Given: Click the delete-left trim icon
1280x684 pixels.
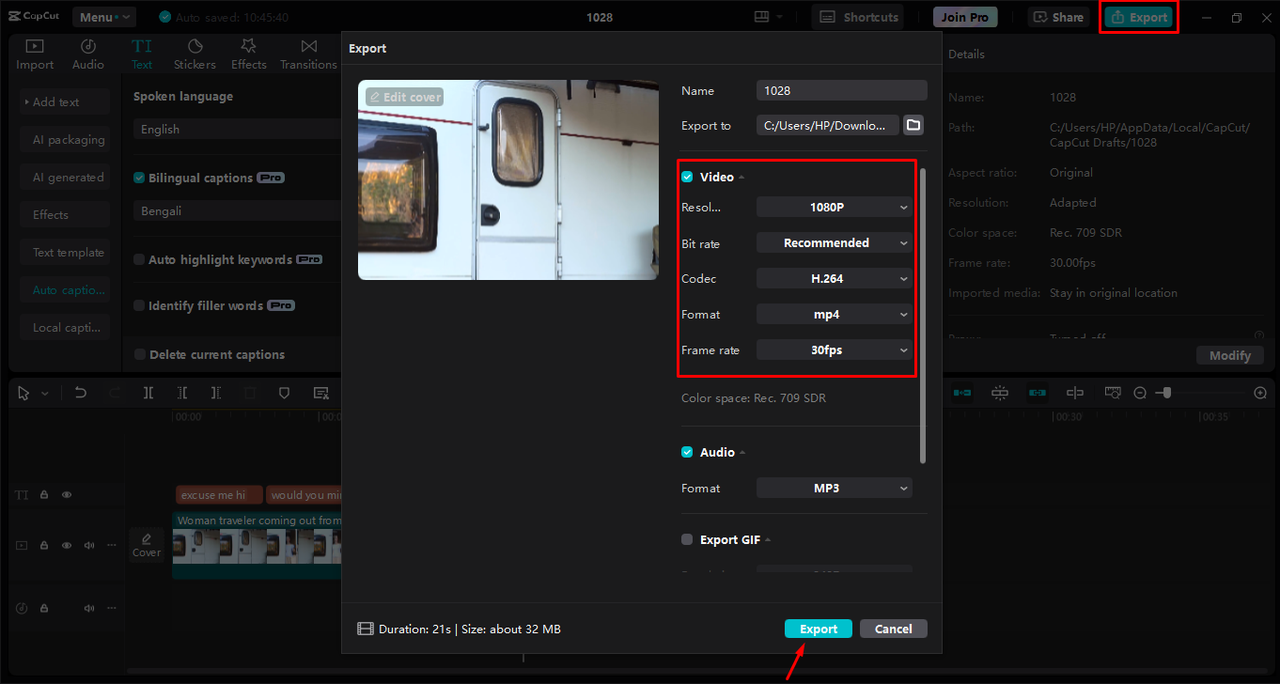Looking at the screenshot, I should [x=182, y=393].
